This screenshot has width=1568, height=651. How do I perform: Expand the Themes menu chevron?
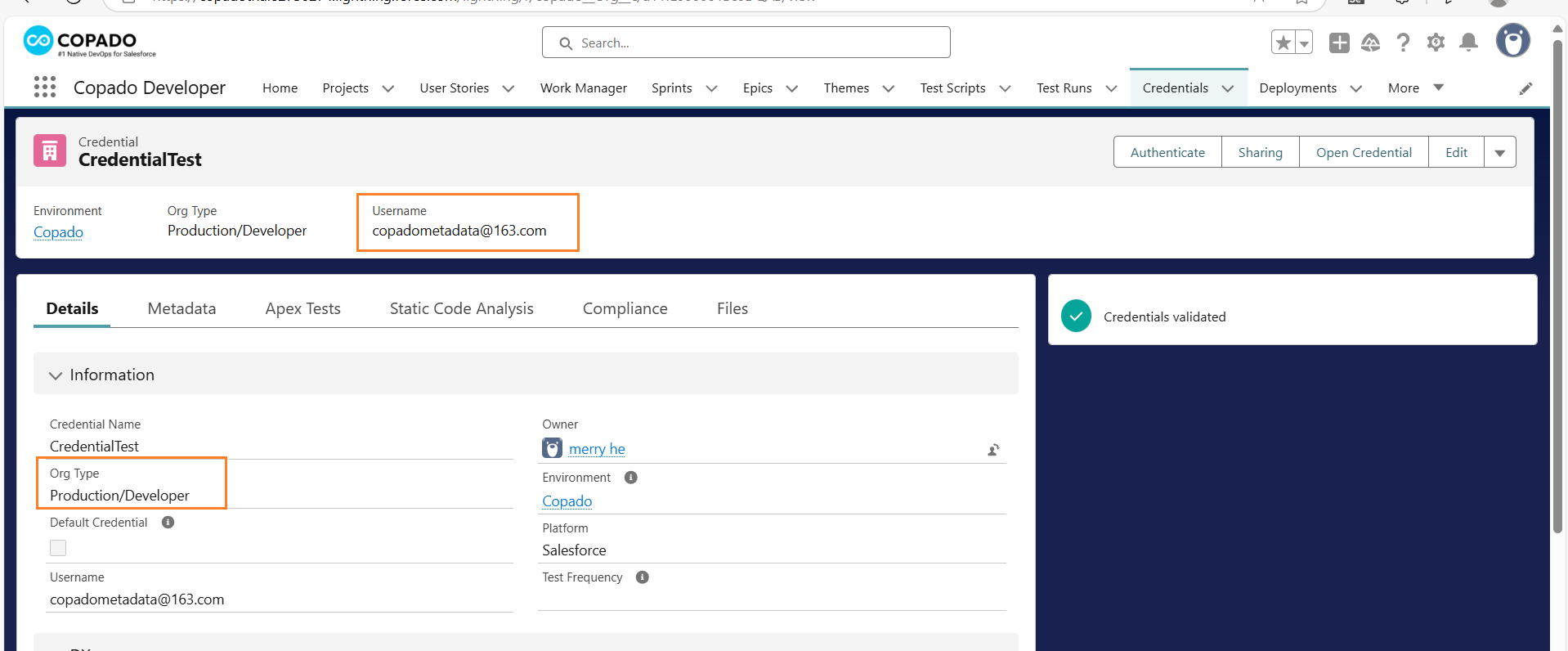889,88
